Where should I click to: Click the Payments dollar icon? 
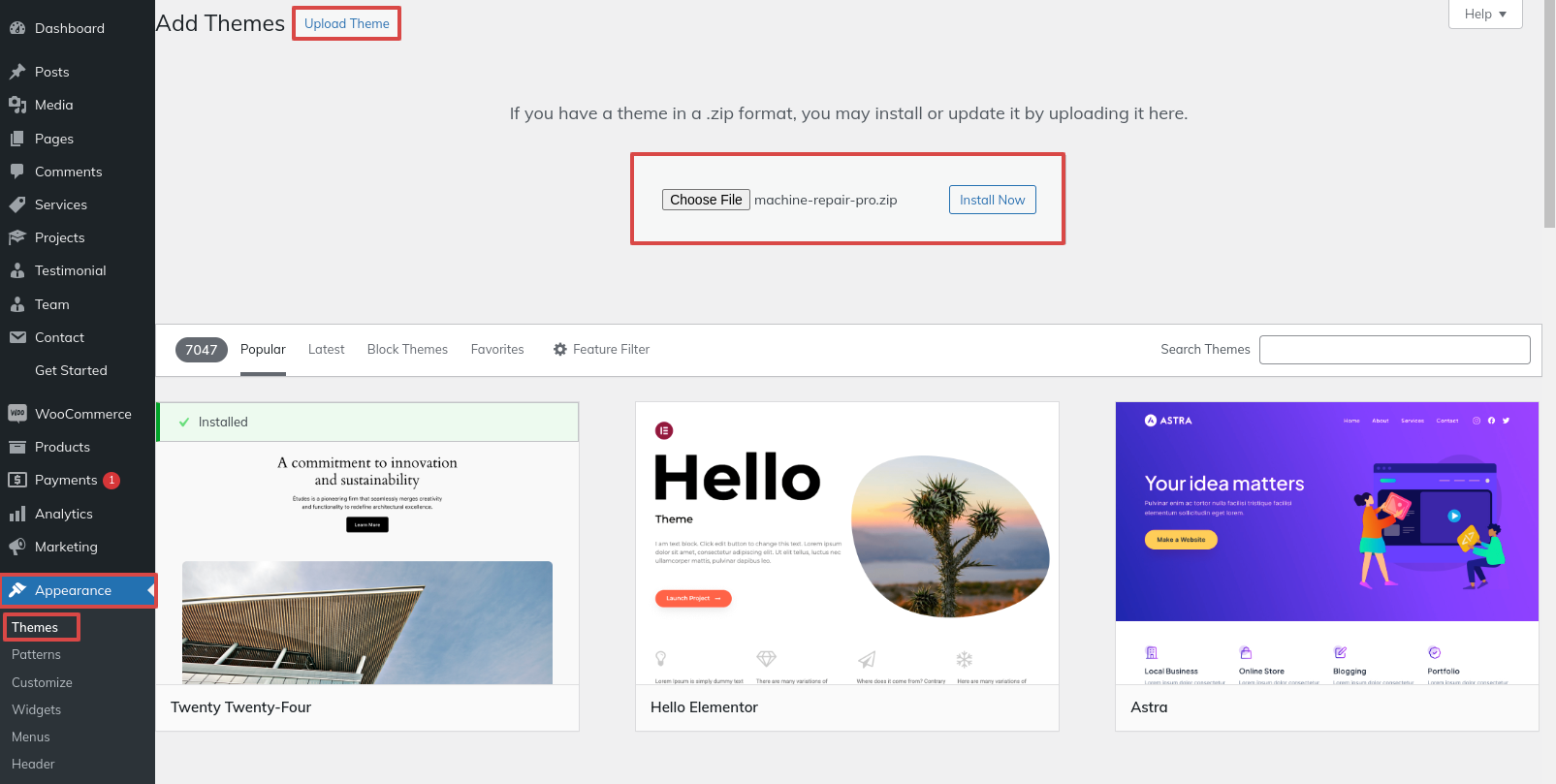click(x=17, y=480)
